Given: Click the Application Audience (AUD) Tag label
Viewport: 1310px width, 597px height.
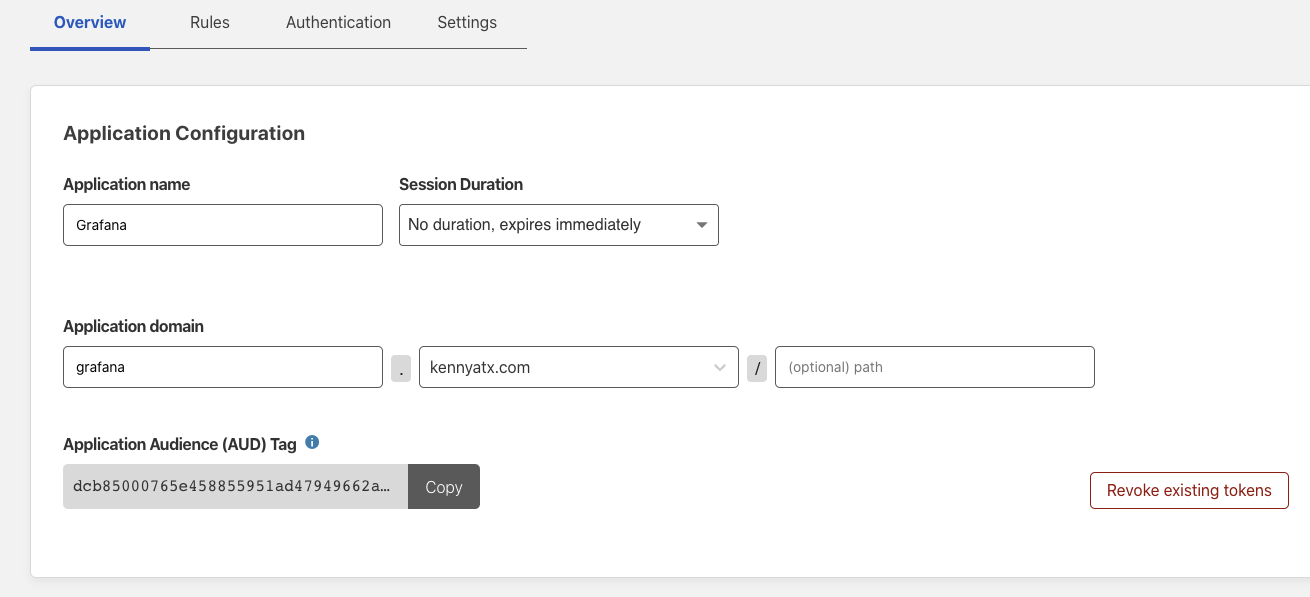Looking at the screenshot, I should pos(180,444).
